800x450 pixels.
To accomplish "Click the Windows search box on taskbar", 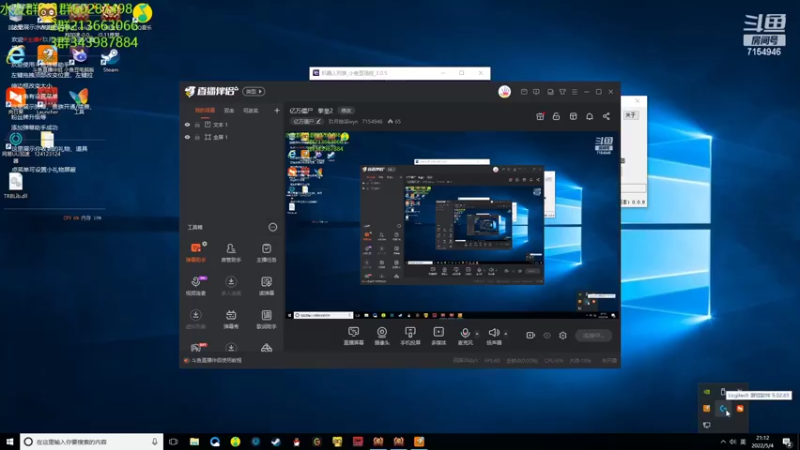I will coord(92,442).
